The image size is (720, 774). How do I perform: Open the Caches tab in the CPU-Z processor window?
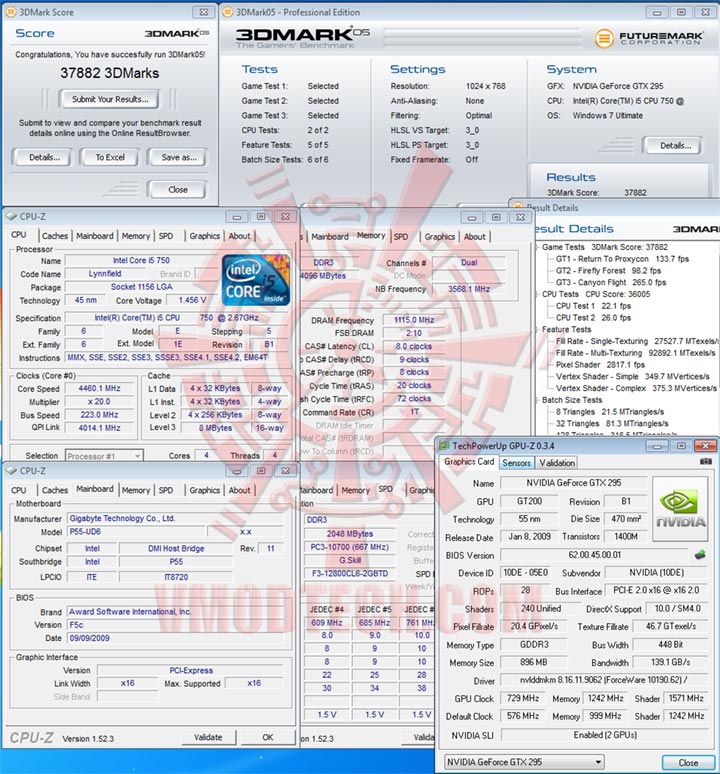tap(55, 236)
